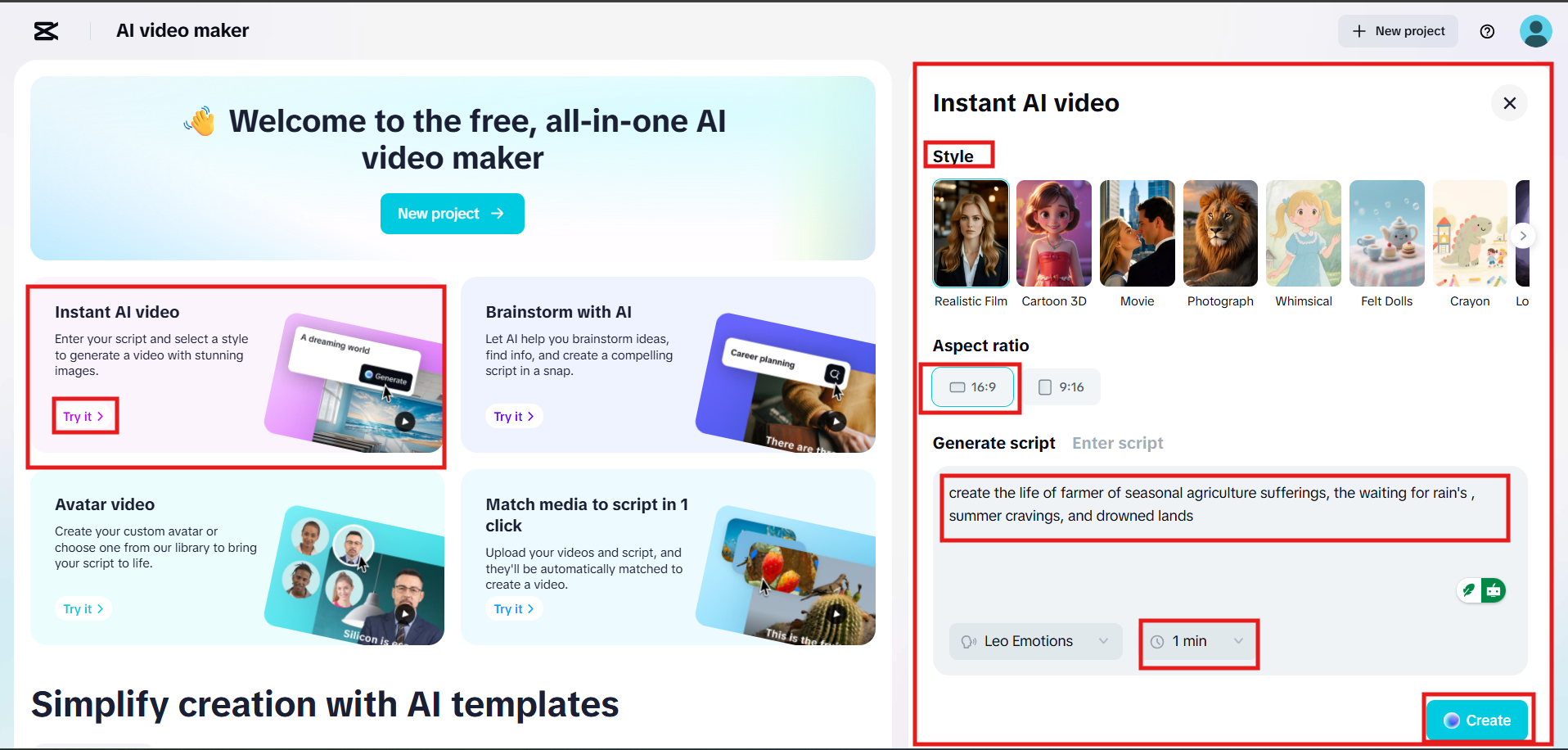Play the Avatar video preview clip
Viewport: 1568px width, 750px height.
click(x=404, y=612)
